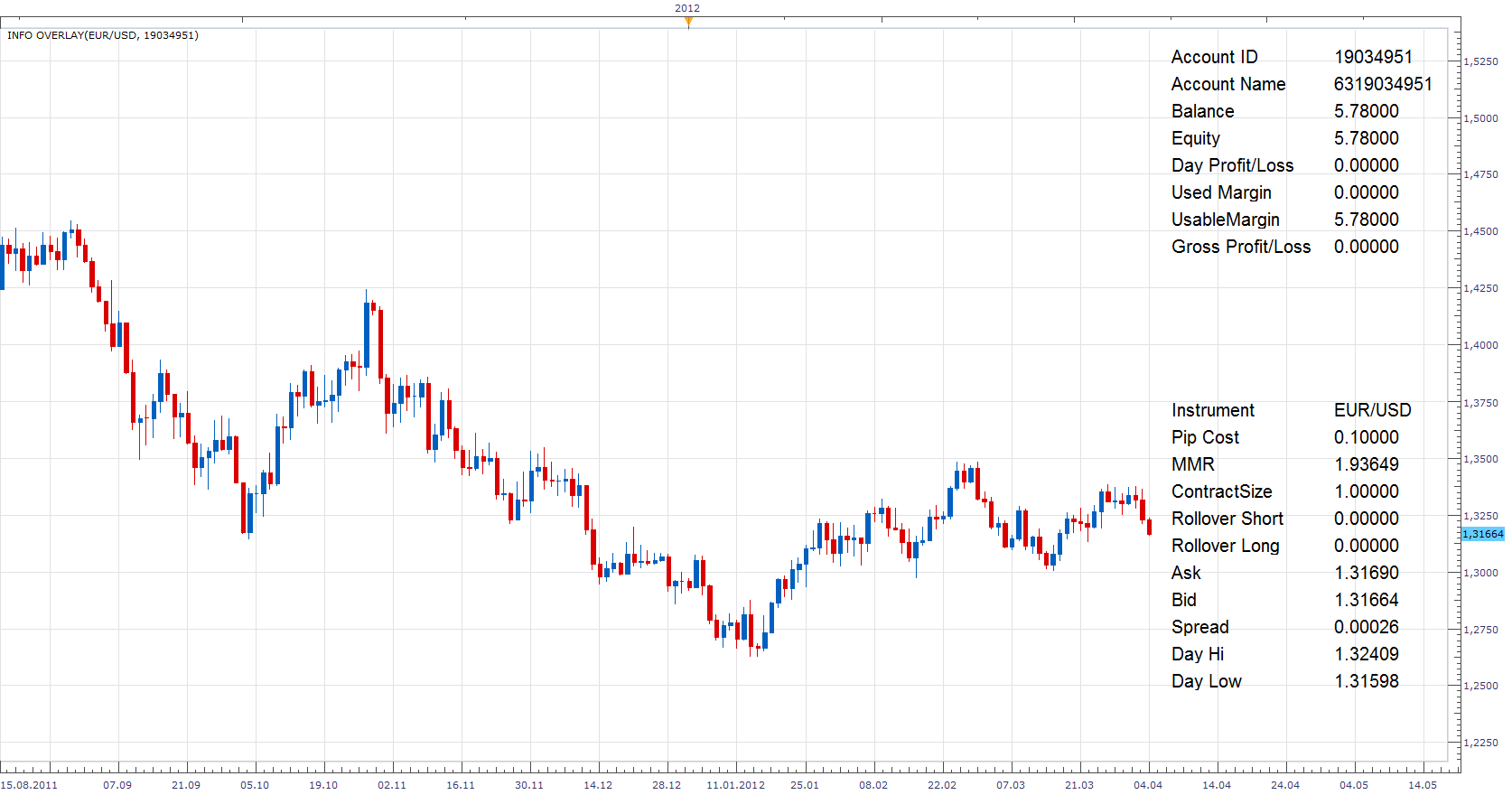Click the 05.10 date axis label

255,785
